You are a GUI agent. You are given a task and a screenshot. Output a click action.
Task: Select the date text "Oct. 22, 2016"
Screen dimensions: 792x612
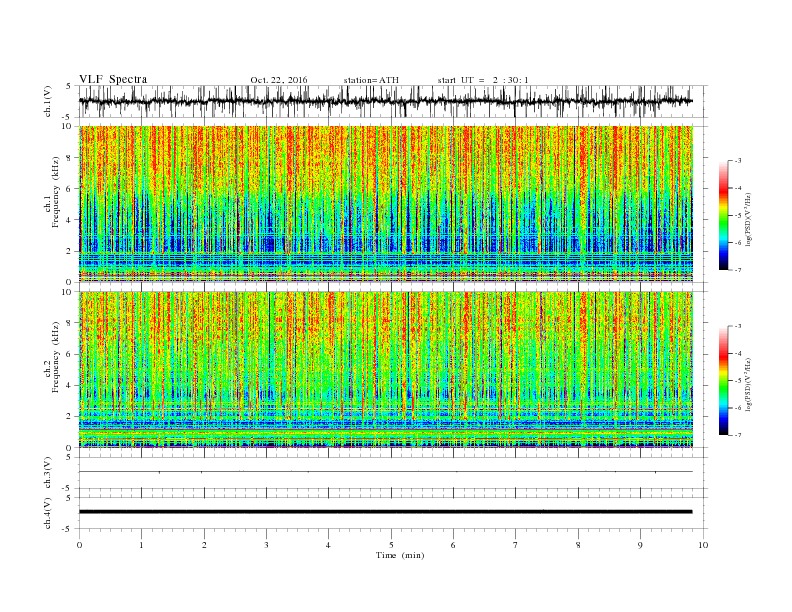click(x=278, y=80)
